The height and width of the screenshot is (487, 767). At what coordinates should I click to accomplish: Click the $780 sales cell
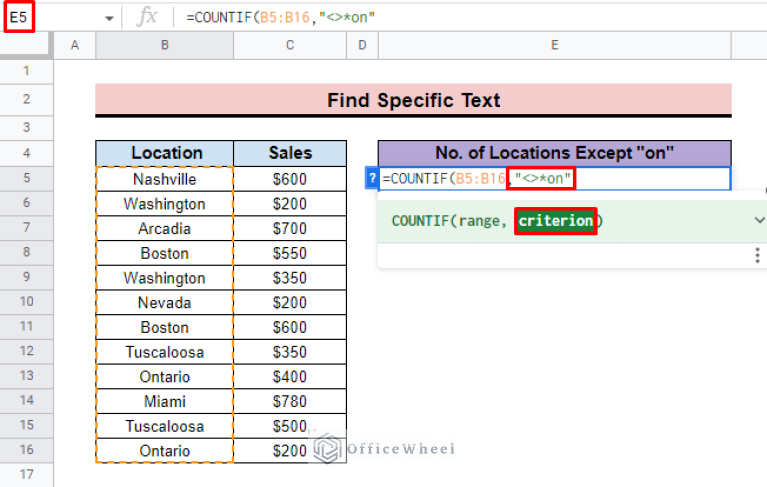290,401
